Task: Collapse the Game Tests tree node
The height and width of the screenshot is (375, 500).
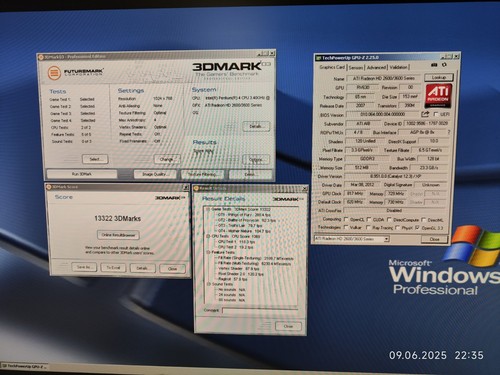Action: [x=208, y=209]
